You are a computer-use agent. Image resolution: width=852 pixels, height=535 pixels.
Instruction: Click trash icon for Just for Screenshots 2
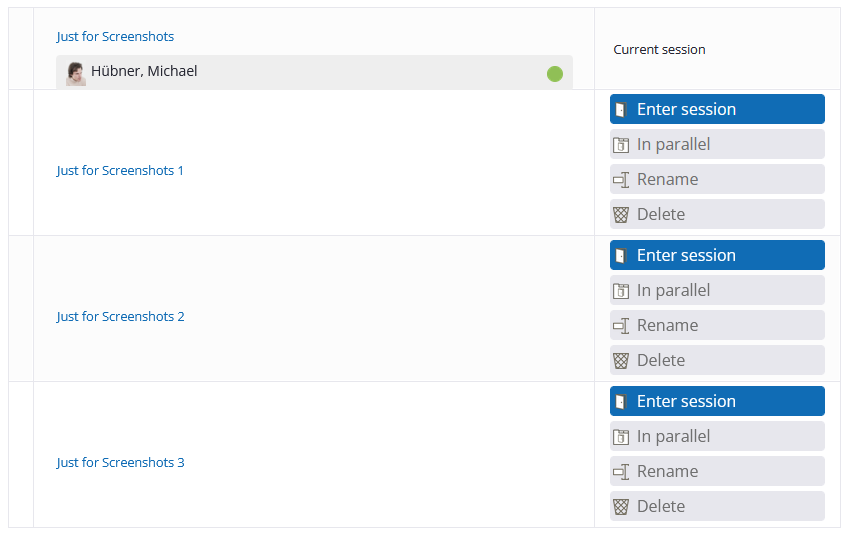(621, 361)
